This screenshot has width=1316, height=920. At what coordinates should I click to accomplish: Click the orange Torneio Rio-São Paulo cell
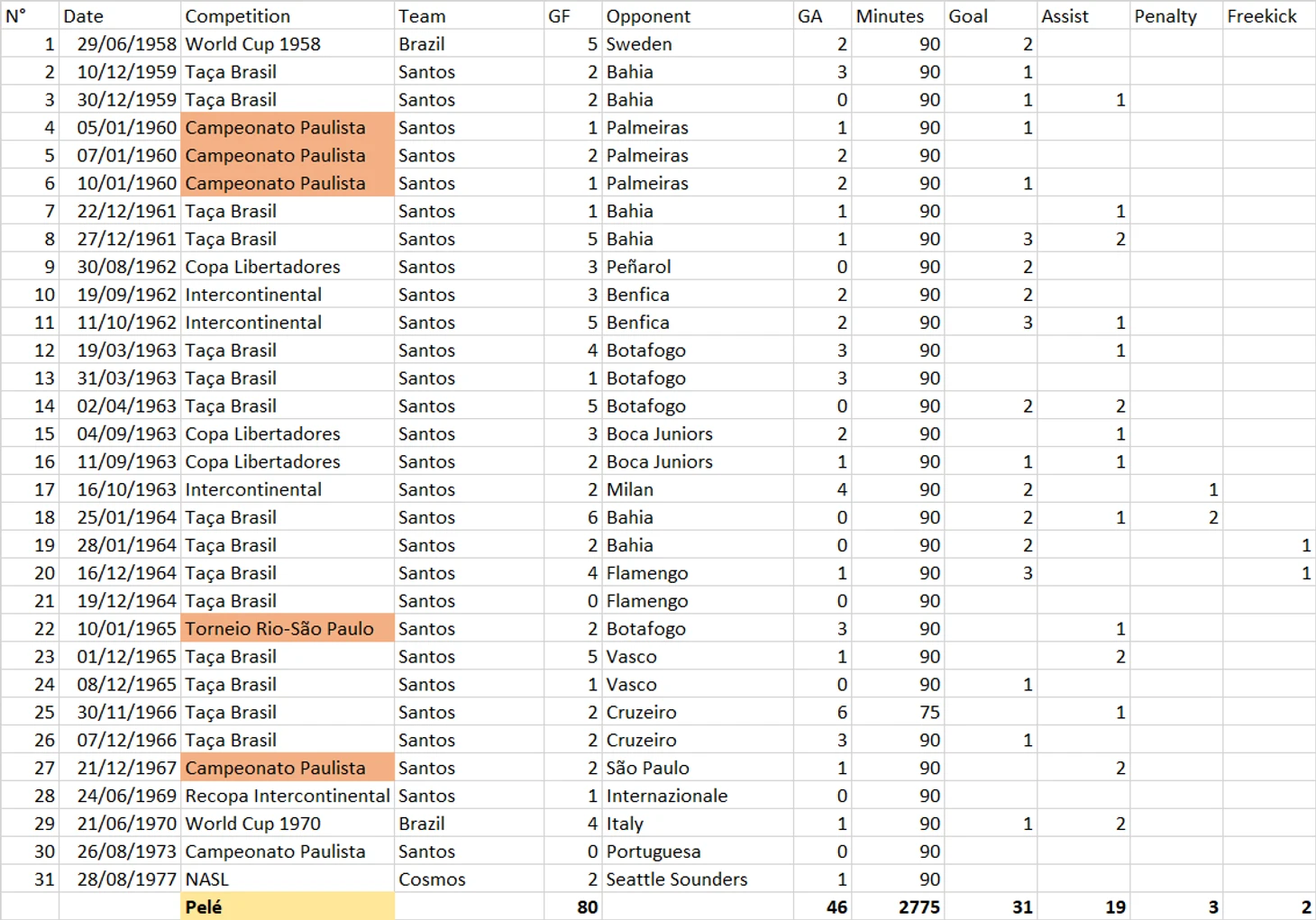tap(288, 628)
